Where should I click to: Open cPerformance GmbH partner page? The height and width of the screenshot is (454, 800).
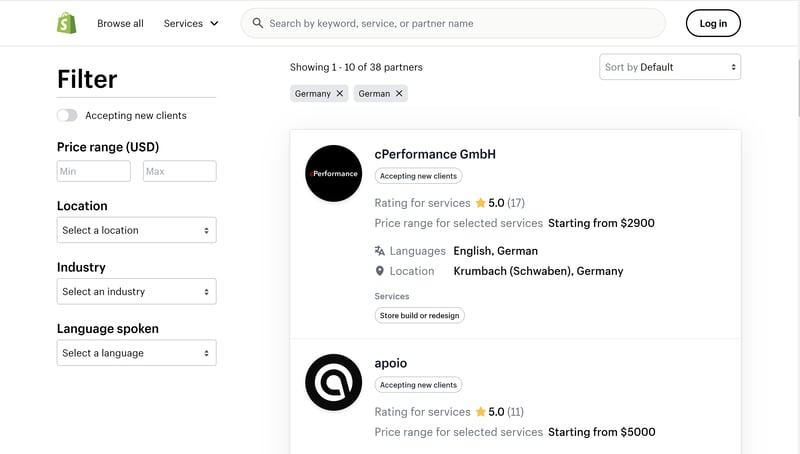[x=435, y=154]
